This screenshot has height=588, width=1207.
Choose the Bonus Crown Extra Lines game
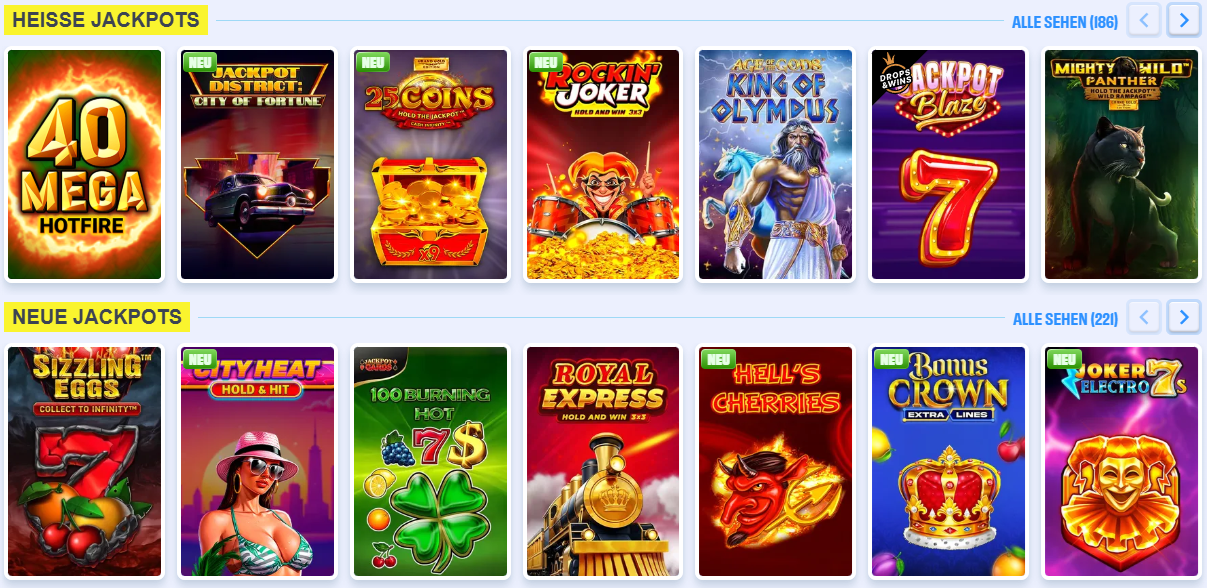tap(949, 462)
